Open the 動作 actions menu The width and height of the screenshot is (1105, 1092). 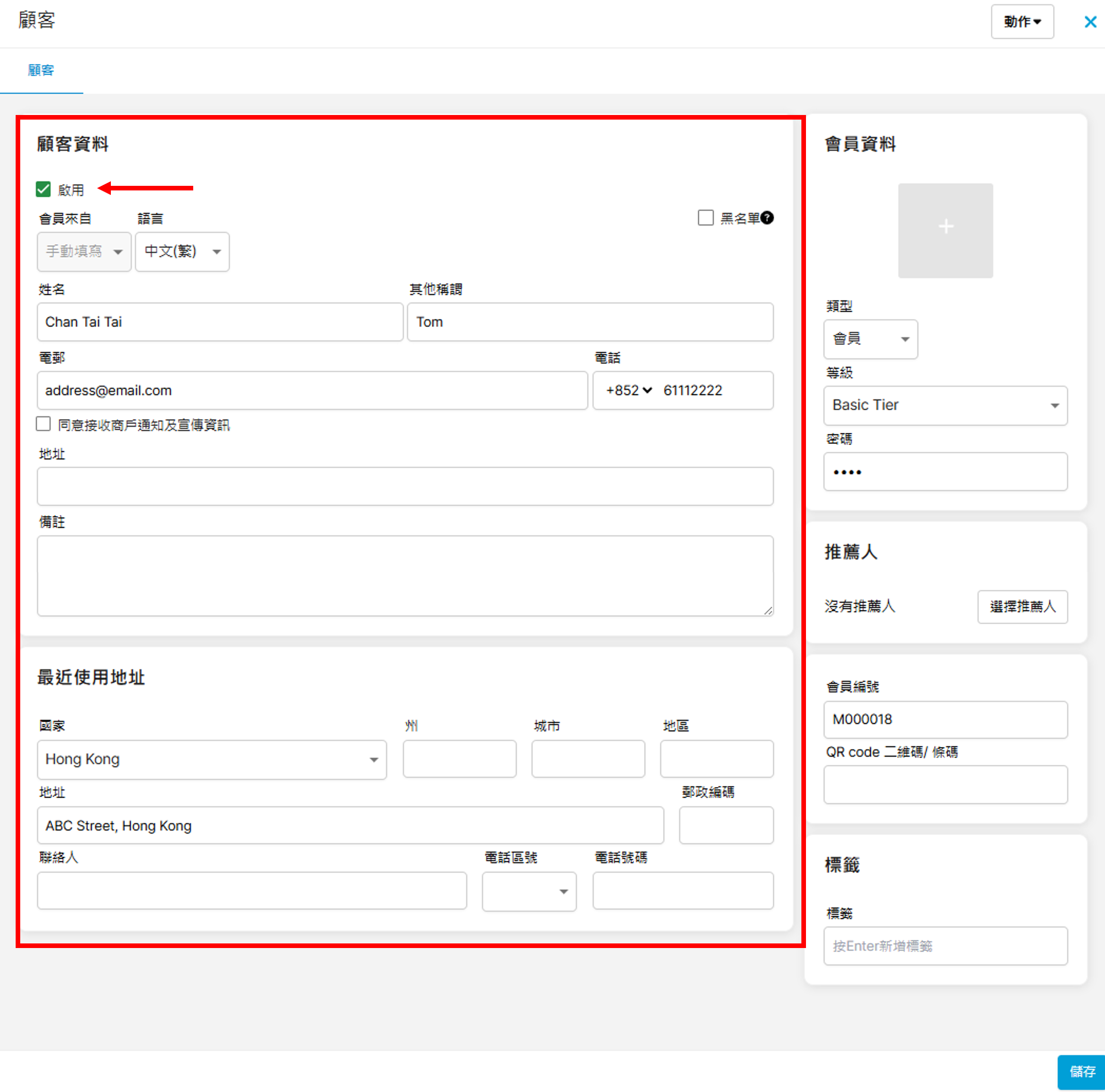1022,22
